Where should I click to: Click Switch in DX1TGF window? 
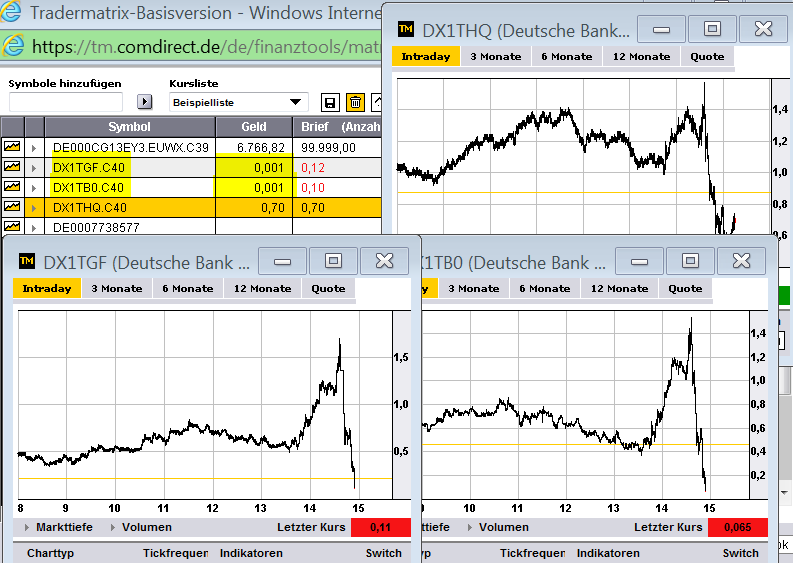pos(384,553)
